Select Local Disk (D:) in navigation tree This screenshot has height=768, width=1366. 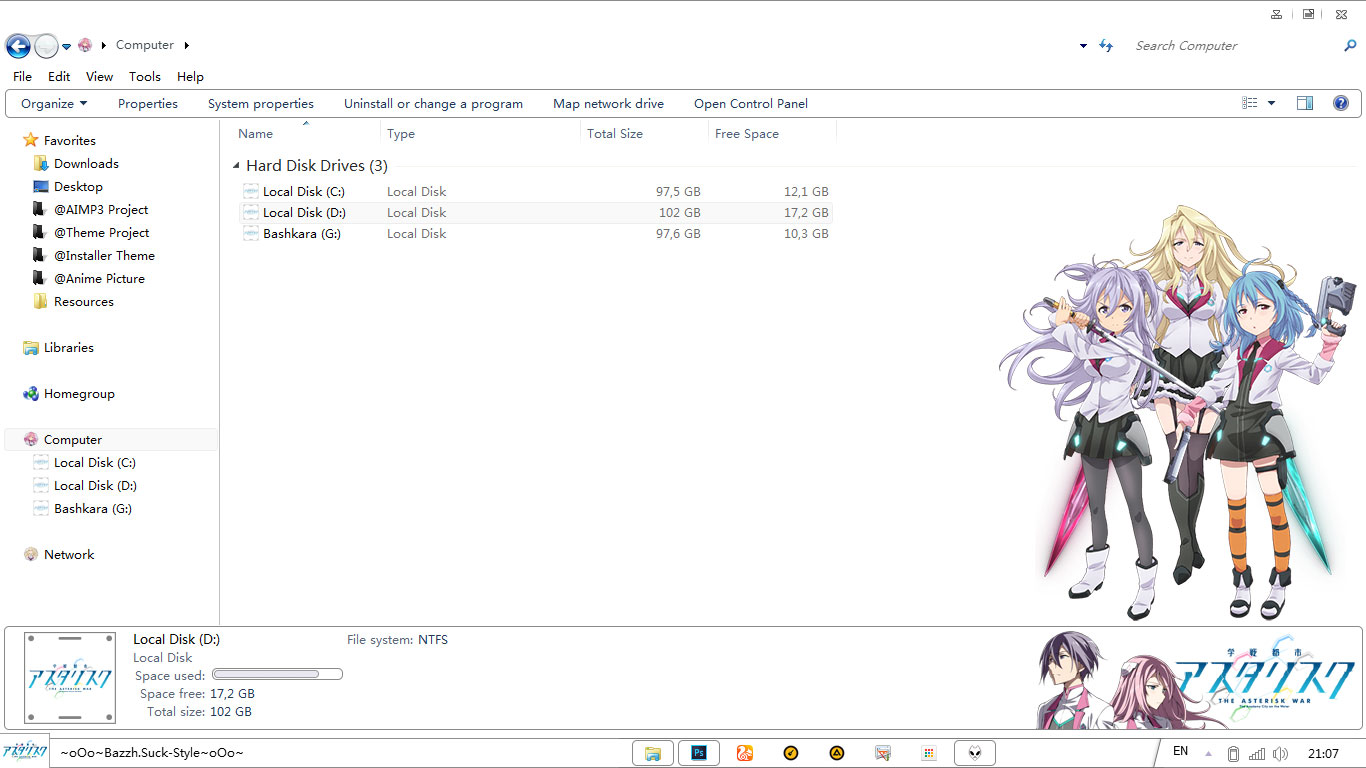(94, 486)
